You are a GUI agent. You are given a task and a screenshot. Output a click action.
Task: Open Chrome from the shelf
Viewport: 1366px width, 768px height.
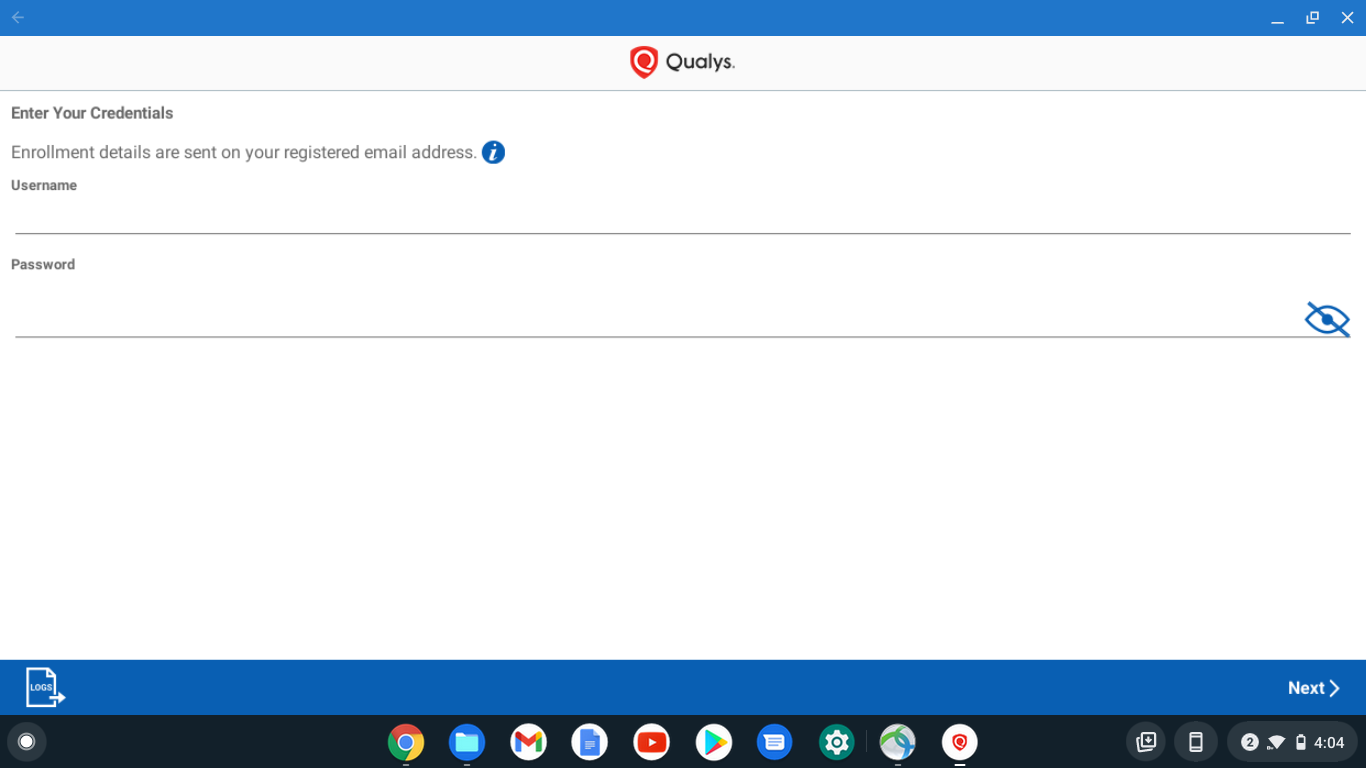tap(406, 742)
